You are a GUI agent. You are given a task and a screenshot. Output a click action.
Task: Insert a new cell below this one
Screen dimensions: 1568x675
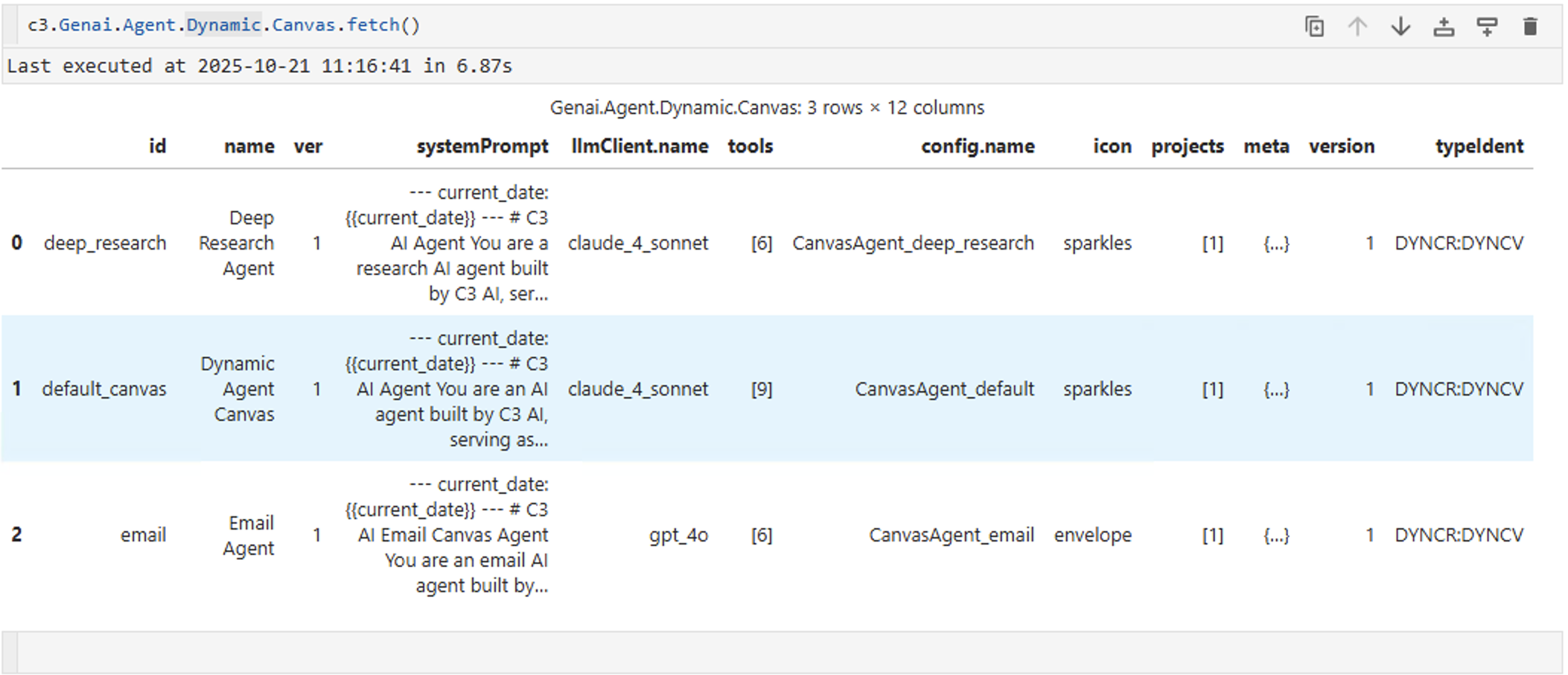[1487, 27]
